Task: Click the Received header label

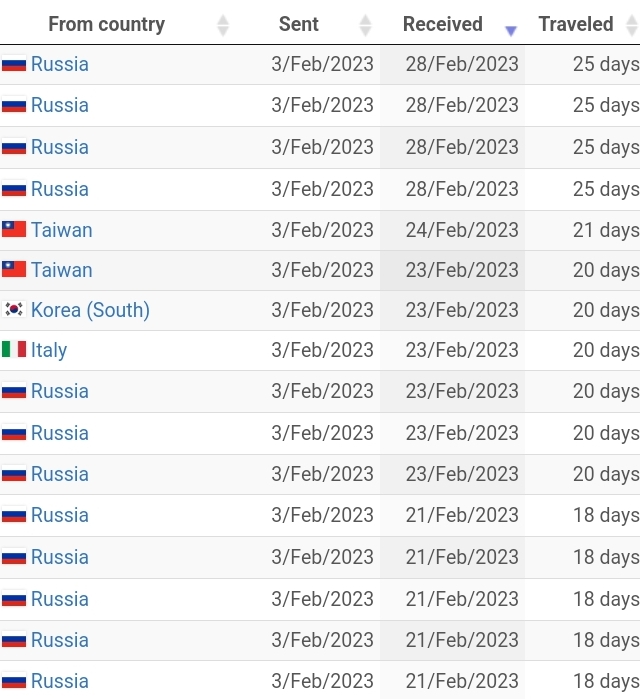Action: [x=443, y=24]
